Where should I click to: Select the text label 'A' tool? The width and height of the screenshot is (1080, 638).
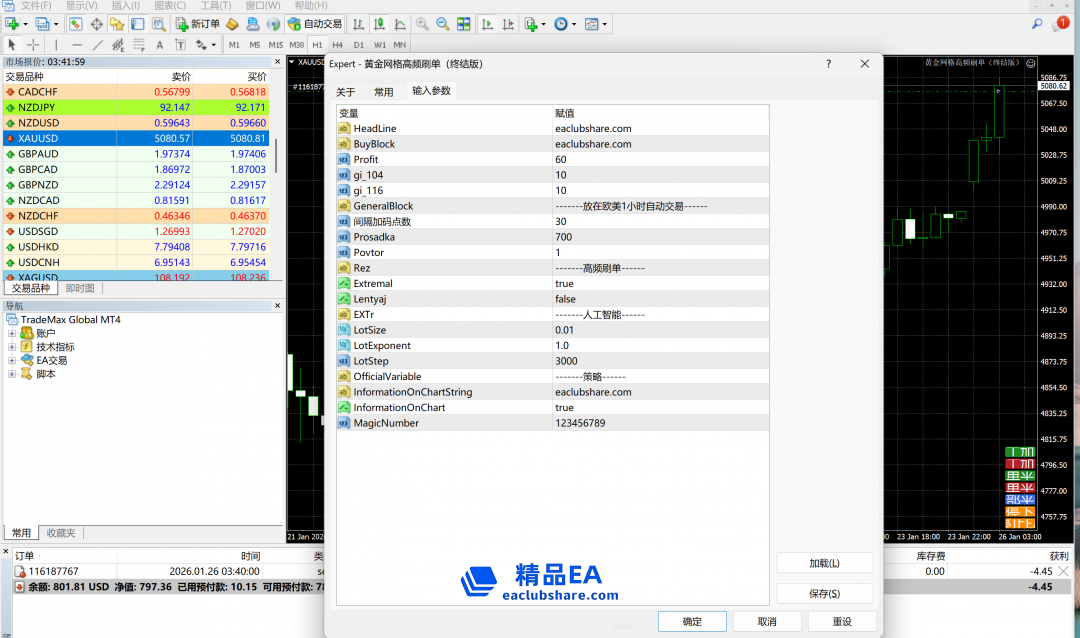(x=159, y=45)
